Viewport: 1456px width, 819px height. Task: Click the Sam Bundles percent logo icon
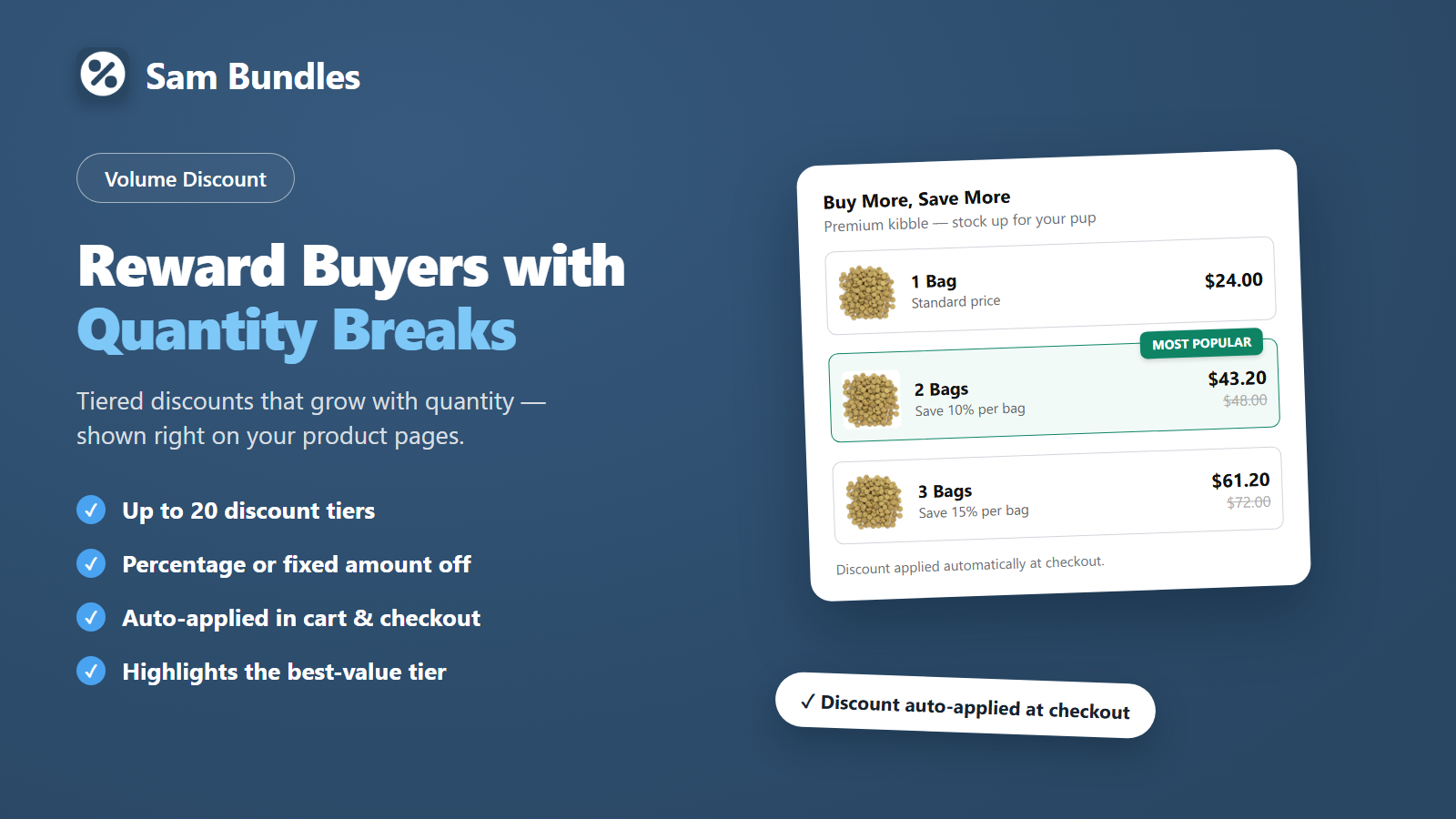tap(103, 74)
